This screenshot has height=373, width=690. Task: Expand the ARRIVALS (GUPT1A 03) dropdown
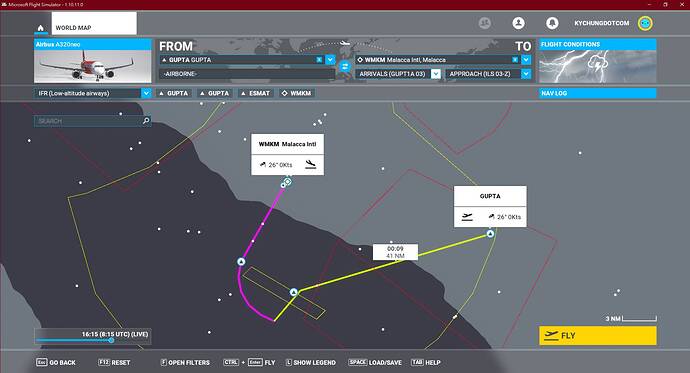click(x=436, y=74)
